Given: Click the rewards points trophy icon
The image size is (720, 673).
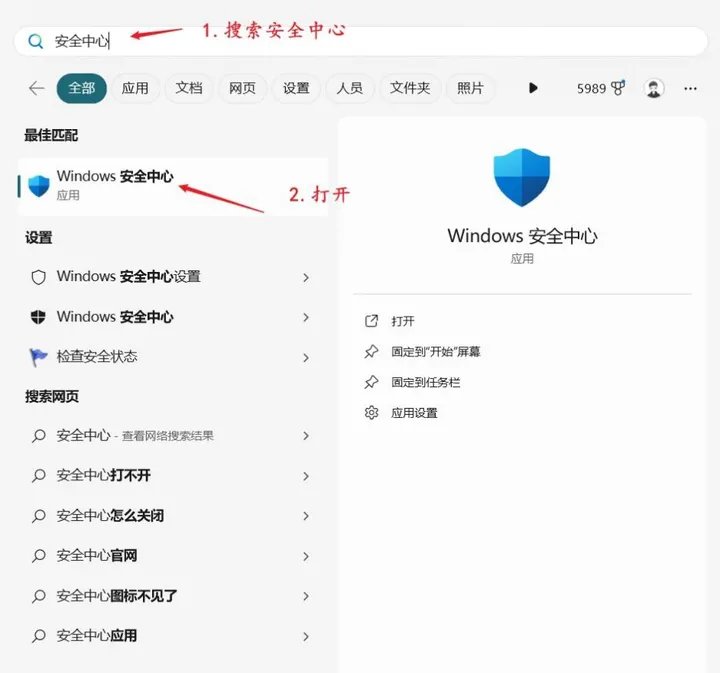Looking at the screenshot, I should click(x=618, y=88).
